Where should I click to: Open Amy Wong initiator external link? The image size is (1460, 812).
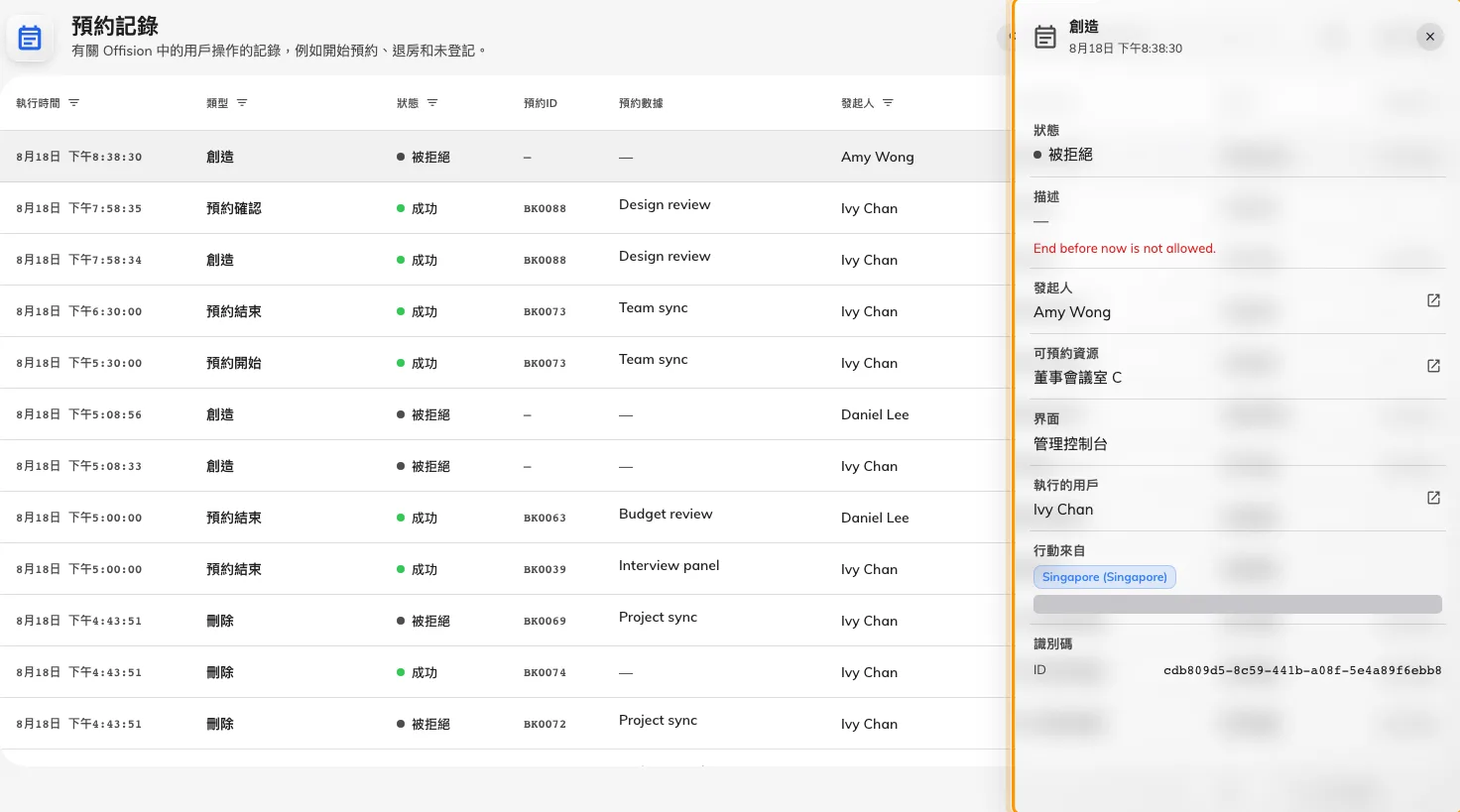[x=1433, y=300]
